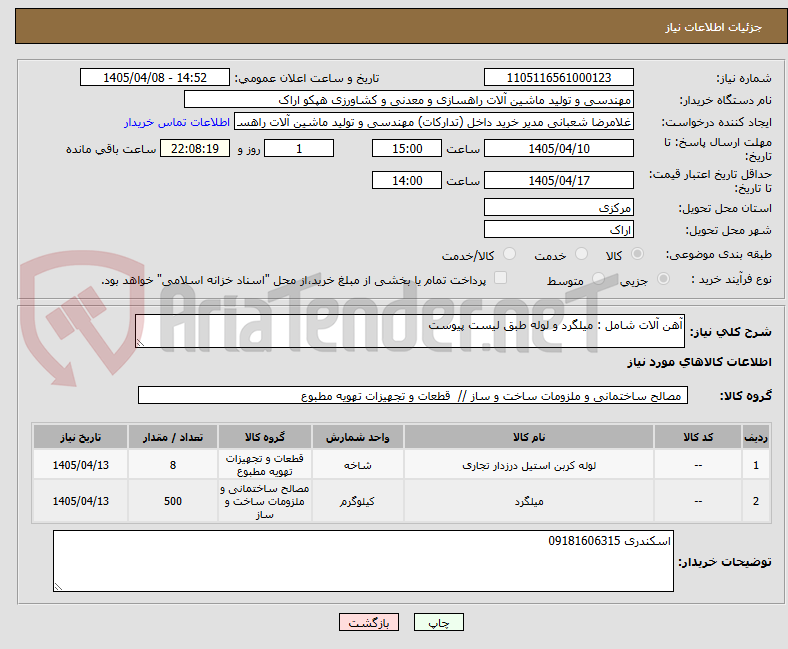This screenshot has width=788, height=649.
Task: Click the validity time field 14:00
Action: pyautogui.click(x=407, y=180)
